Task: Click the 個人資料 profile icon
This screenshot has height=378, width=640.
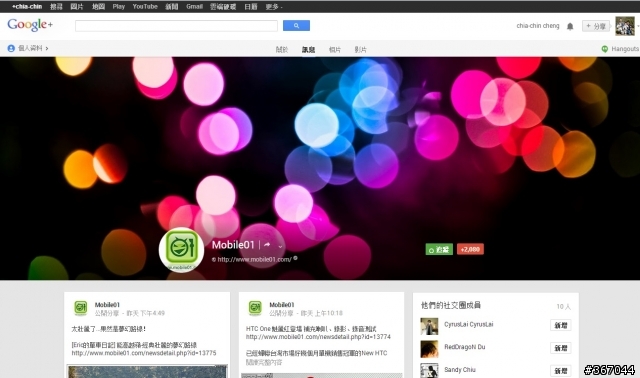Action: pos(11,48)
